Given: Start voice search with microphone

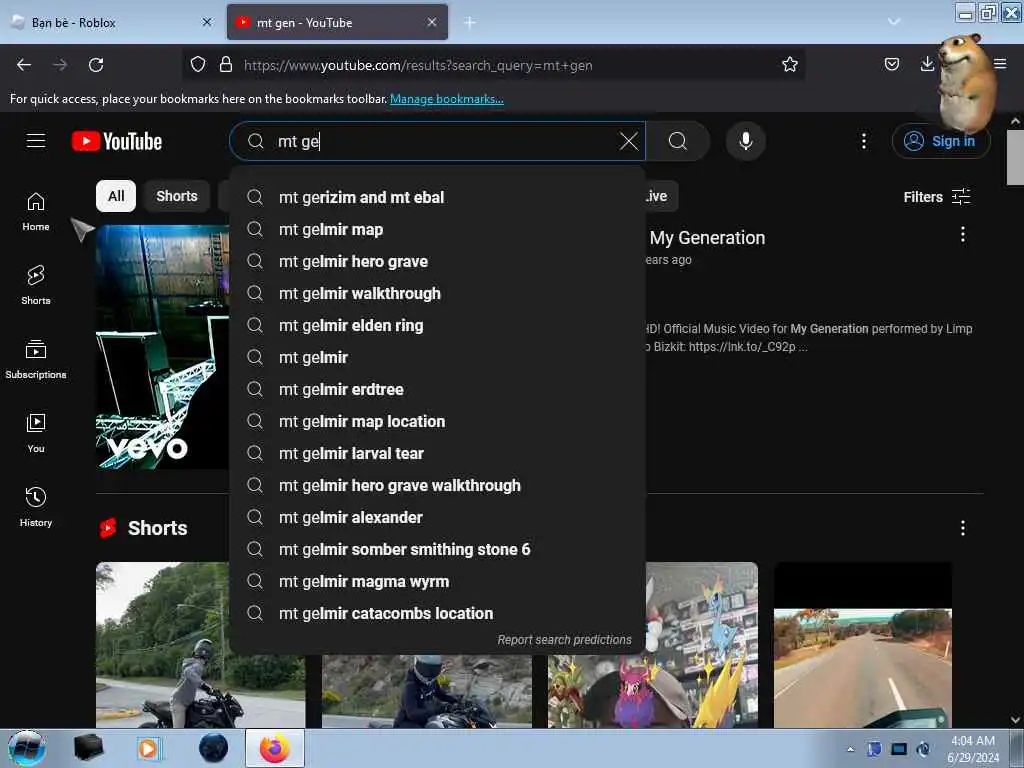Looking at the screenshot, I should [x=746, y=141].
